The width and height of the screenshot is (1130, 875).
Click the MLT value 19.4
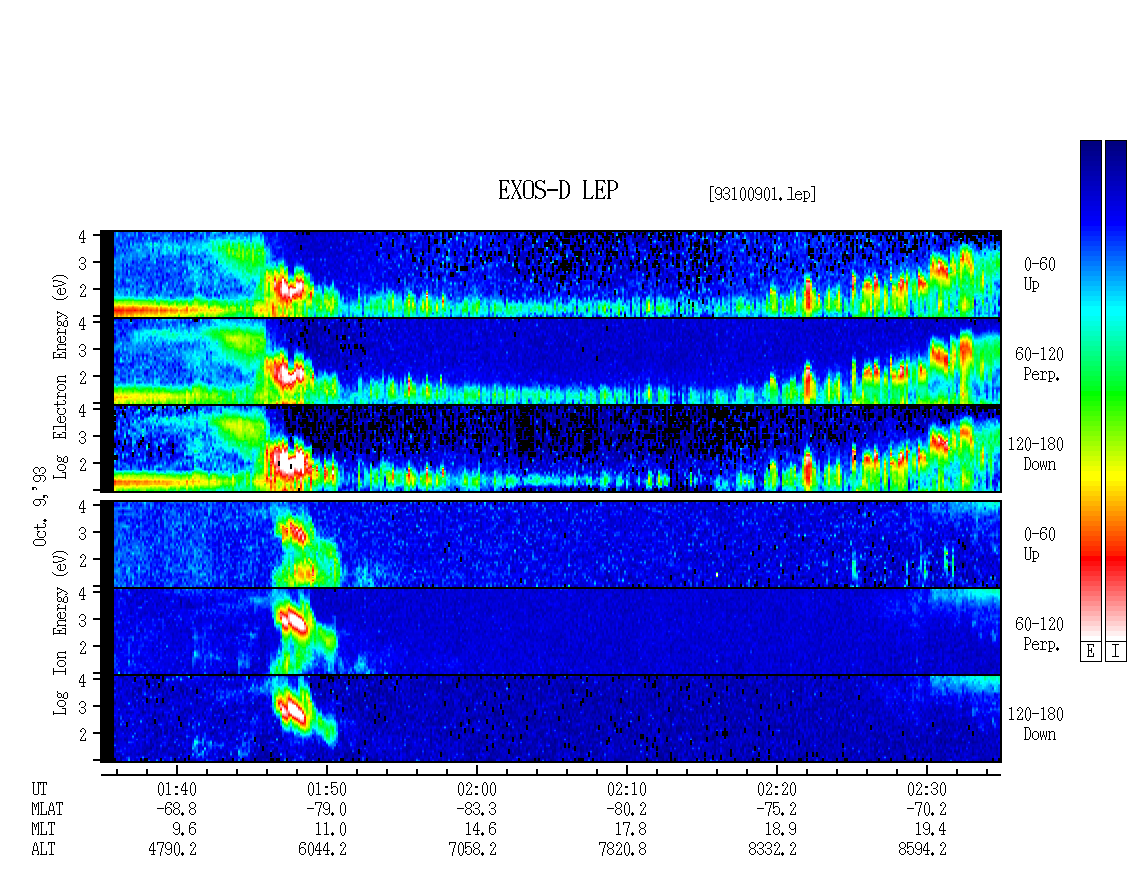pos(930,830)
